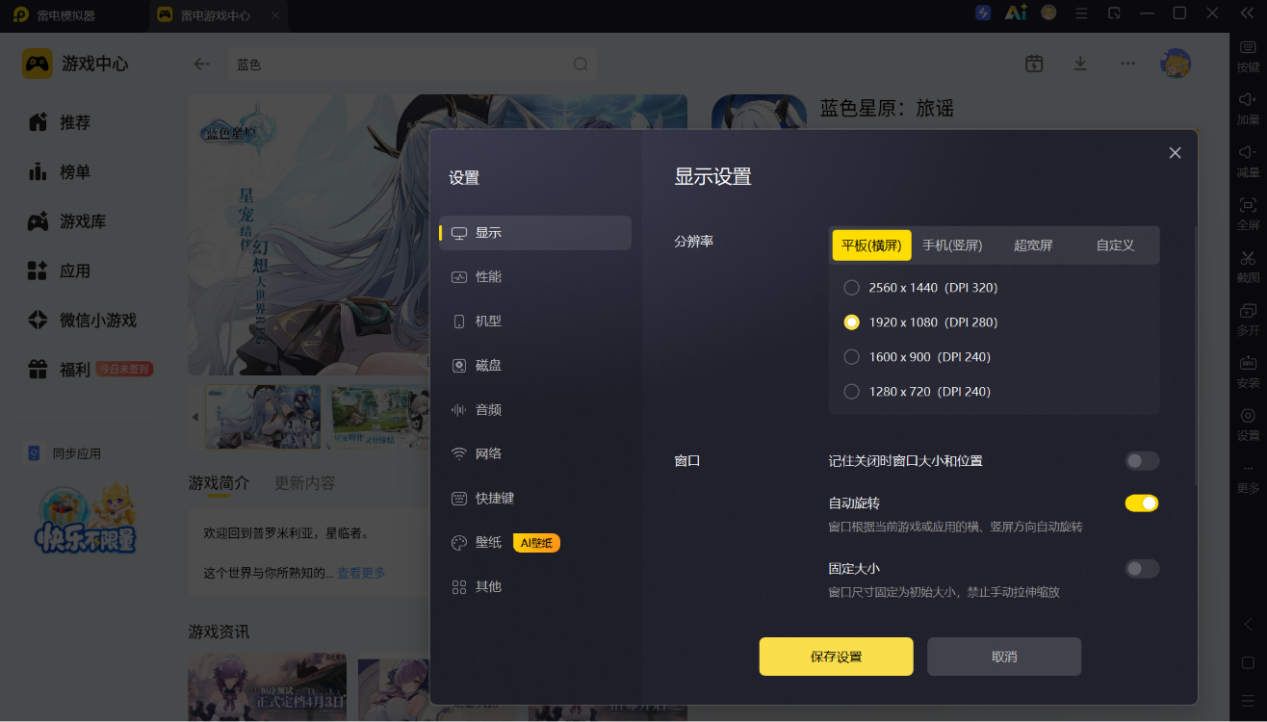Open 福利 rewards in game center sidebar
The width and height of the screenshot is (1267, 722).
(92, 370)
